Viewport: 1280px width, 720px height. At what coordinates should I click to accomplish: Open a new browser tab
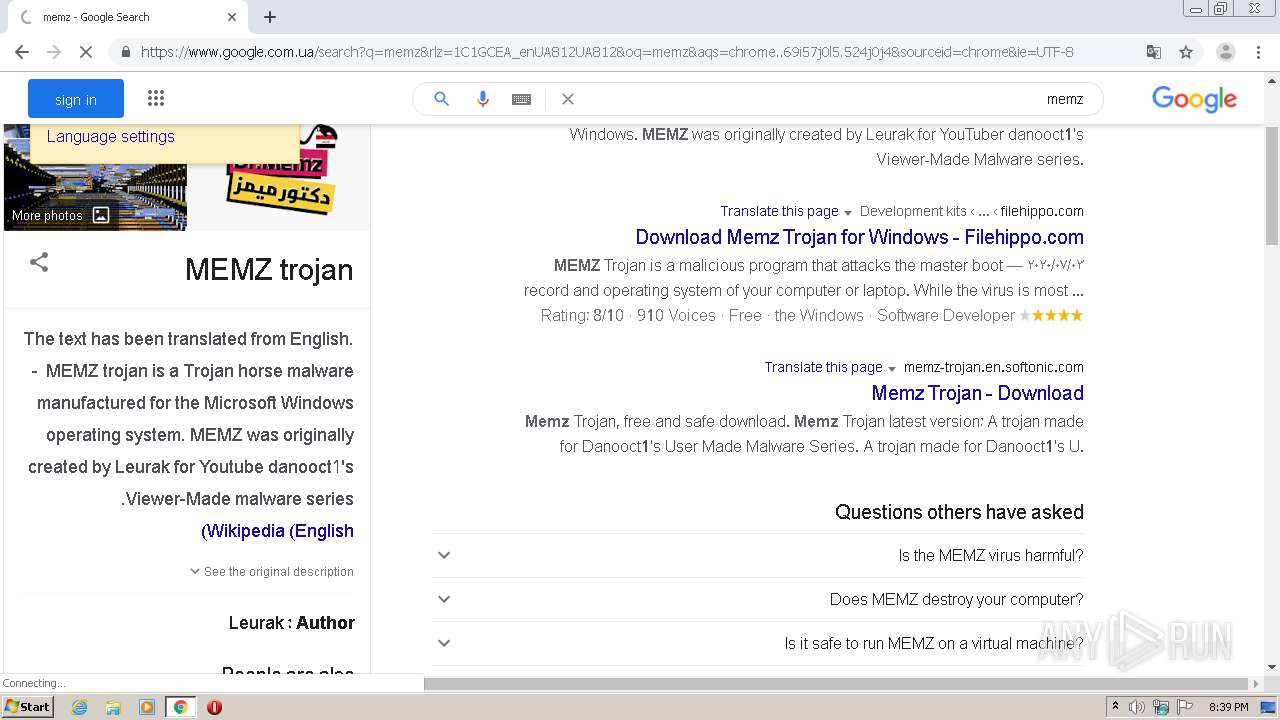coord(270,17)
